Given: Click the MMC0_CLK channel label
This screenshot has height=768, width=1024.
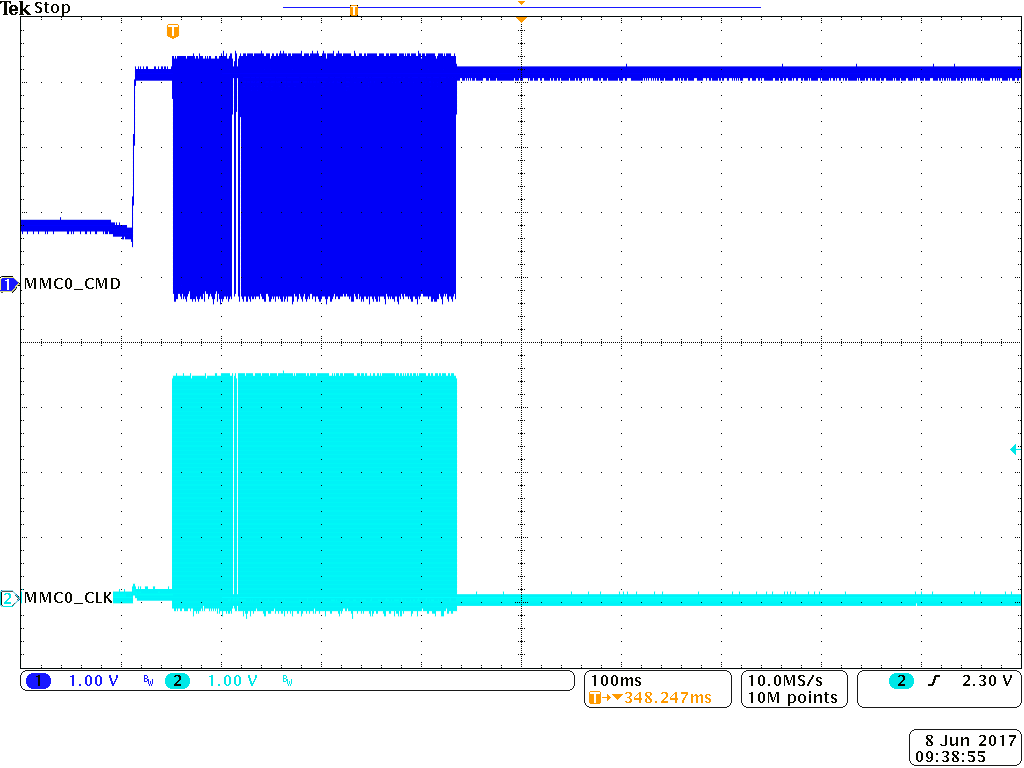Looking at the screenshot, I should pos(68,598).
